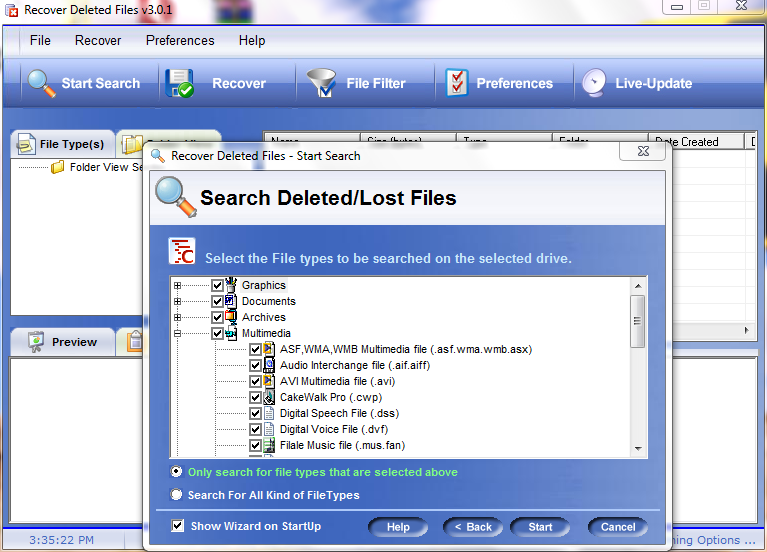
Task: Uncheck the Archives checkbox
Action: (x=217, y=318)
